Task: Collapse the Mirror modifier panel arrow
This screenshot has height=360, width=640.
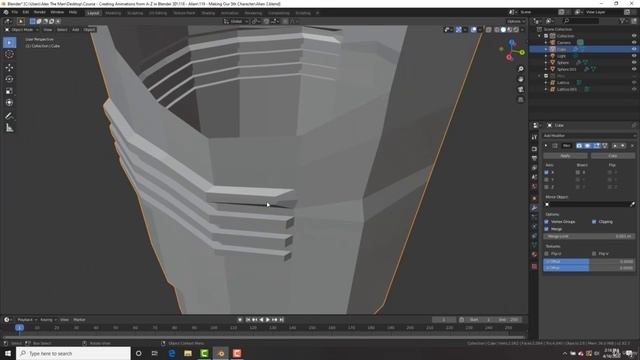Action: pos(546,146)
